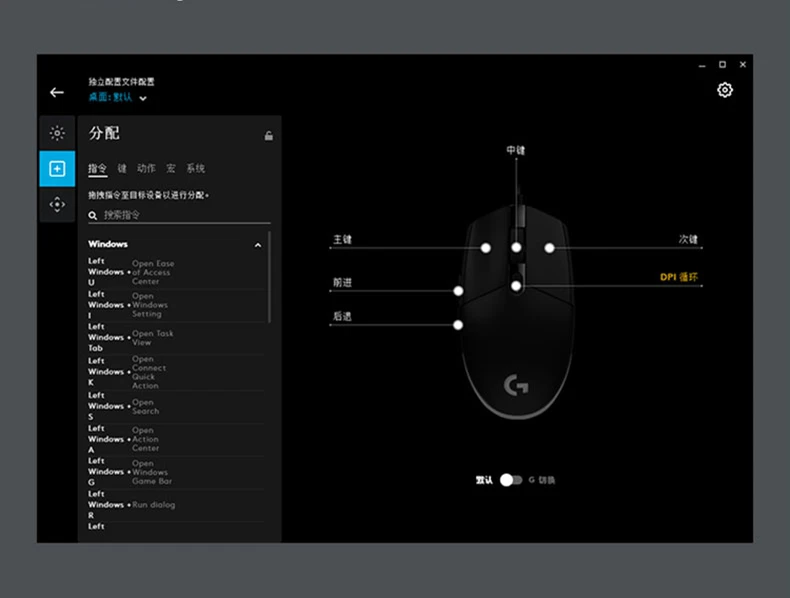
Task: Select the 中键 middle button node
Action: tap(516, 247)
